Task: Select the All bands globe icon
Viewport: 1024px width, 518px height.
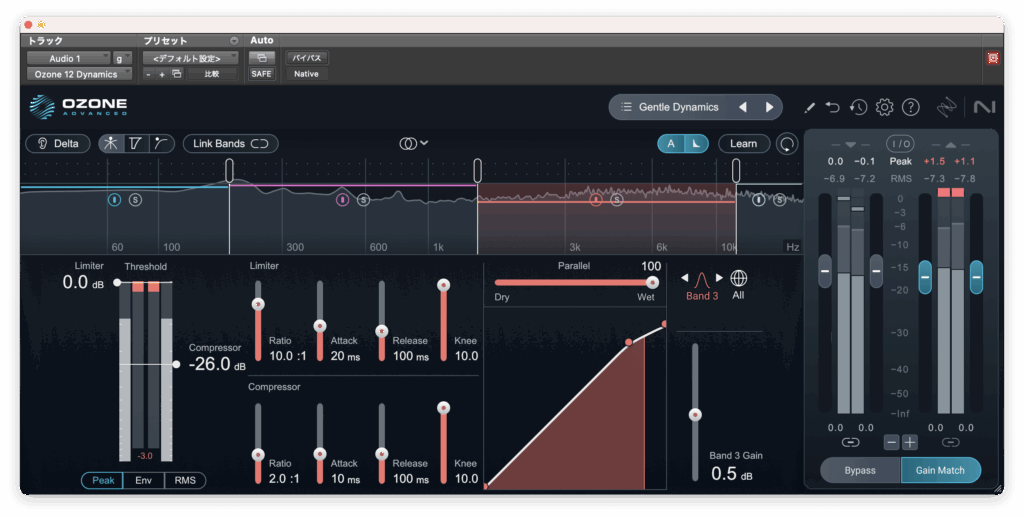Action: 739,278
